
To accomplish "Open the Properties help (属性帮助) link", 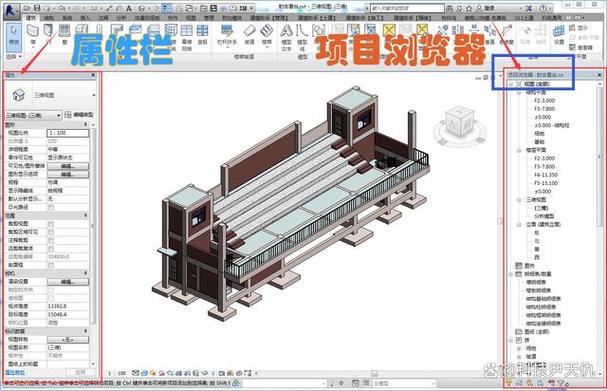I will [x=15, y=372].
